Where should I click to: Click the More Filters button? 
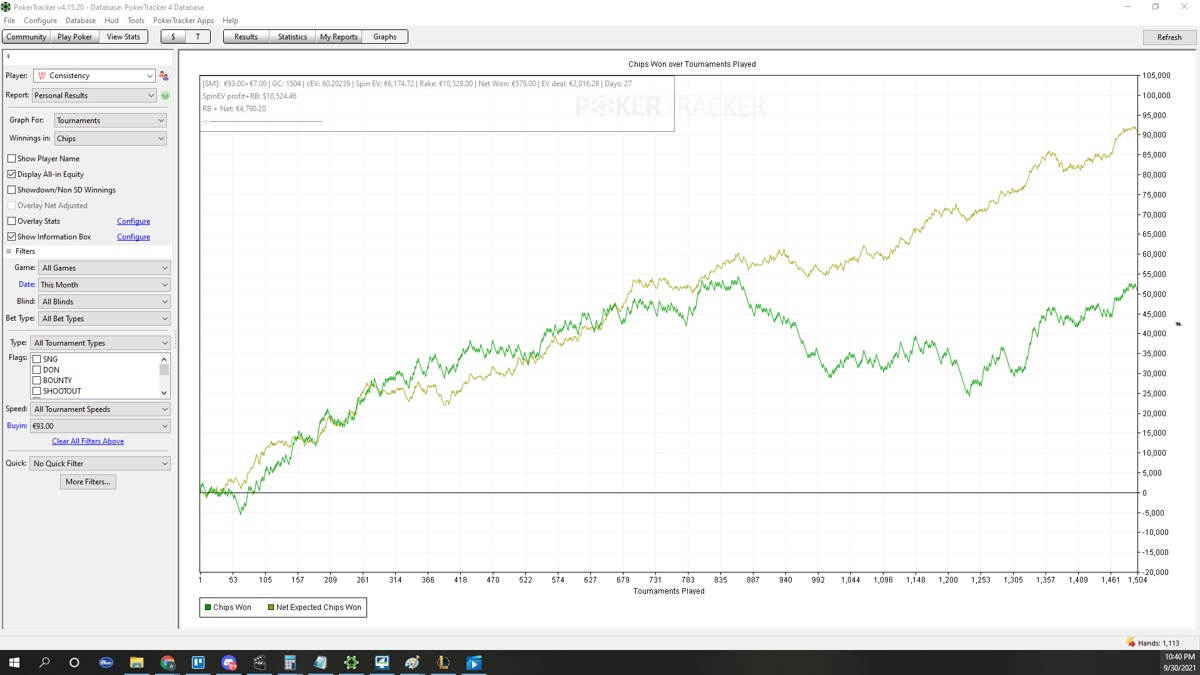(x=88, y=482)
